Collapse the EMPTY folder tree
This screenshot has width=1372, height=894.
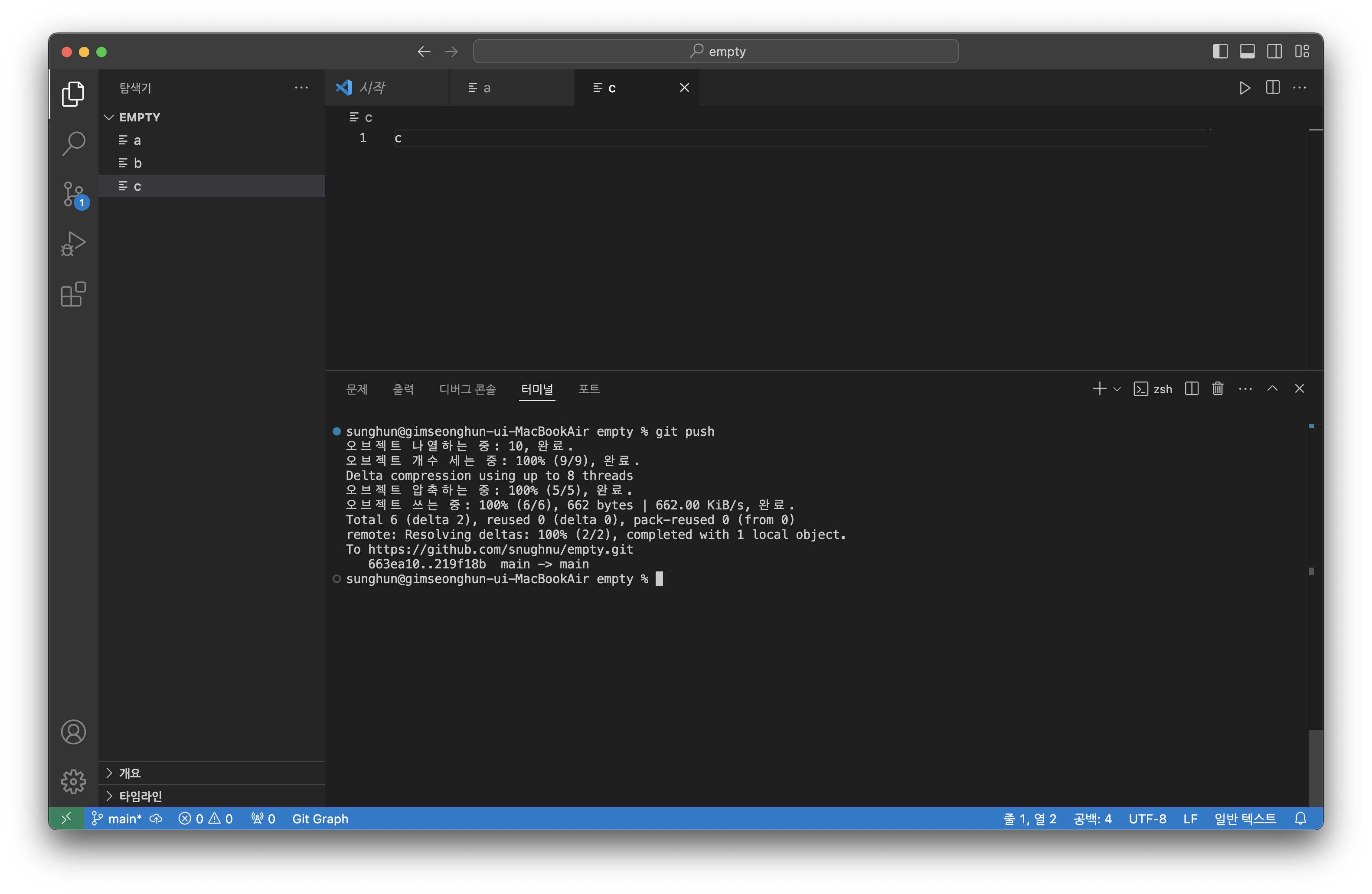pos(109,117)
